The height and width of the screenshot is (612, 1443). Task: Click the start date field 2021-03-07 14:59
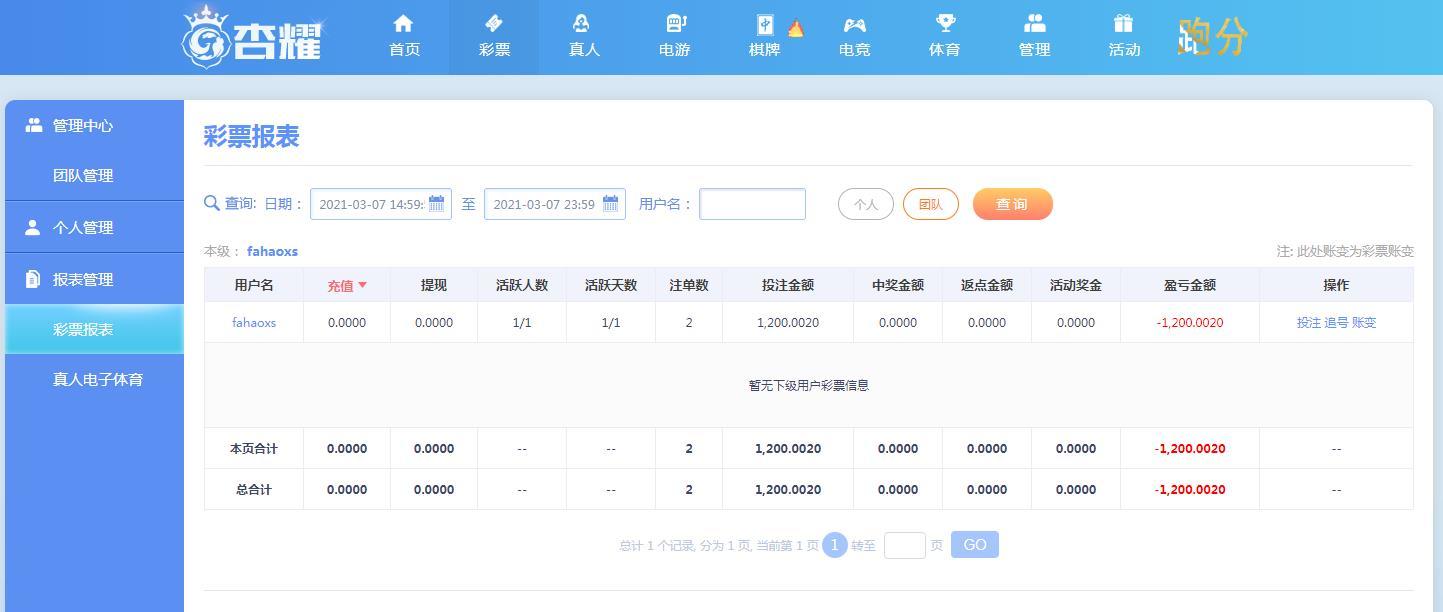click(x=381, y=204)
